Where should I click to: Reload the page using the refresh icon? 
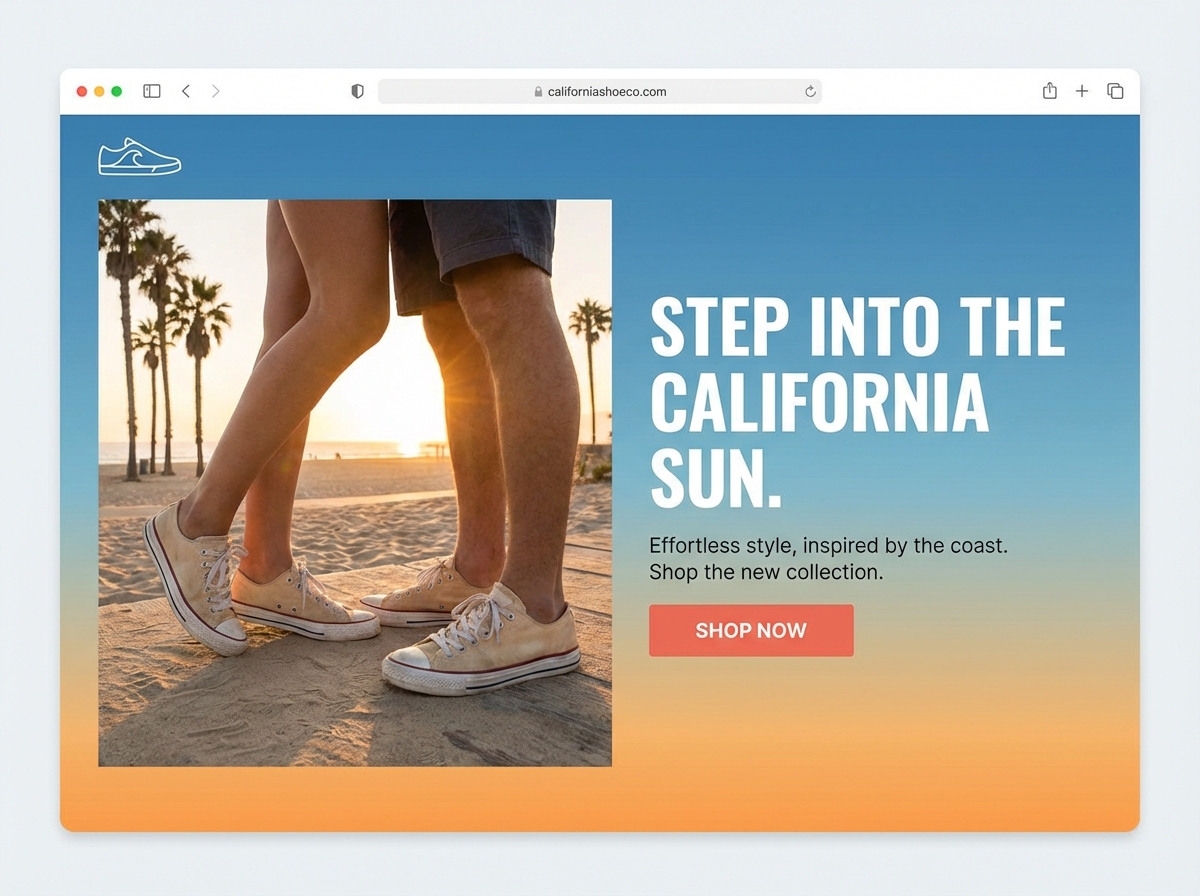pyautogui.click(x=809, y=91)
